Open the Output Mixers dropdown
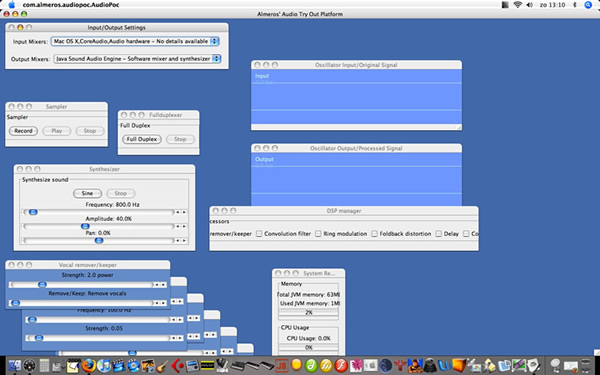Viewport: 600px width, 375px height. point(137,59)
